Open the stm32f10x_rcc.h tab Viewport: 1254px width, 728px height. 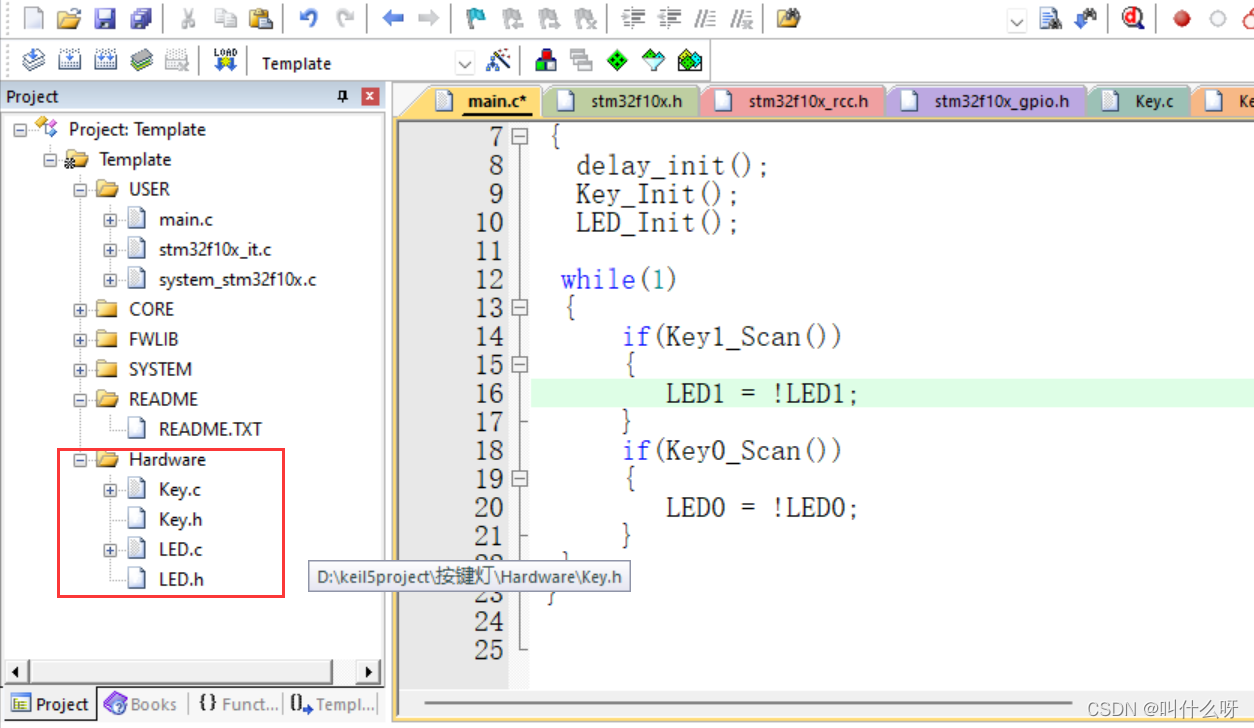(793, 101)
